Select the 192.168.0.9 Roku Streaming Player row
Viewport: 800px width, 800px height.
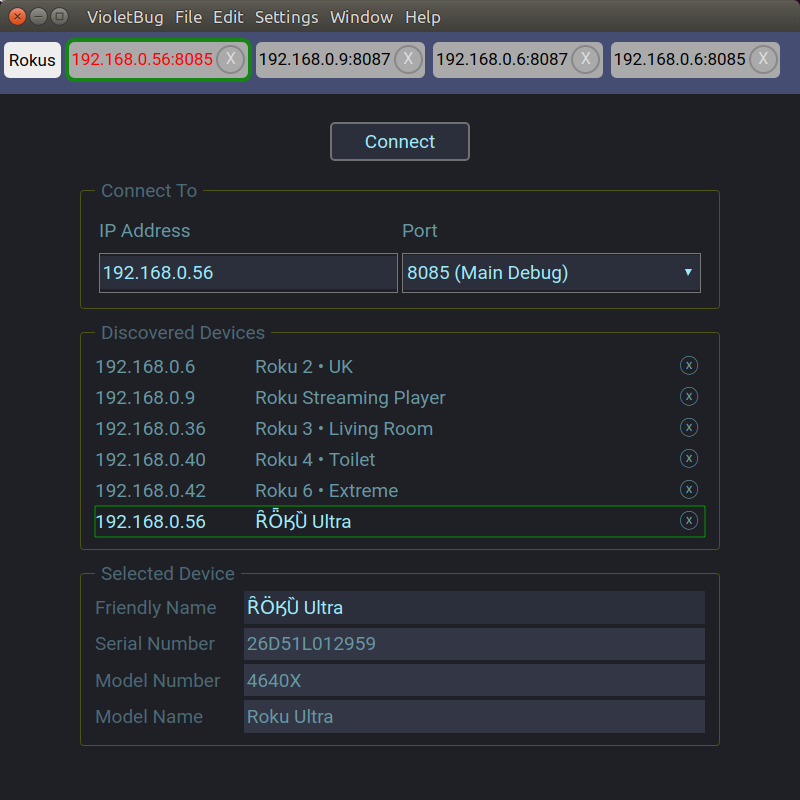[399, 397]
